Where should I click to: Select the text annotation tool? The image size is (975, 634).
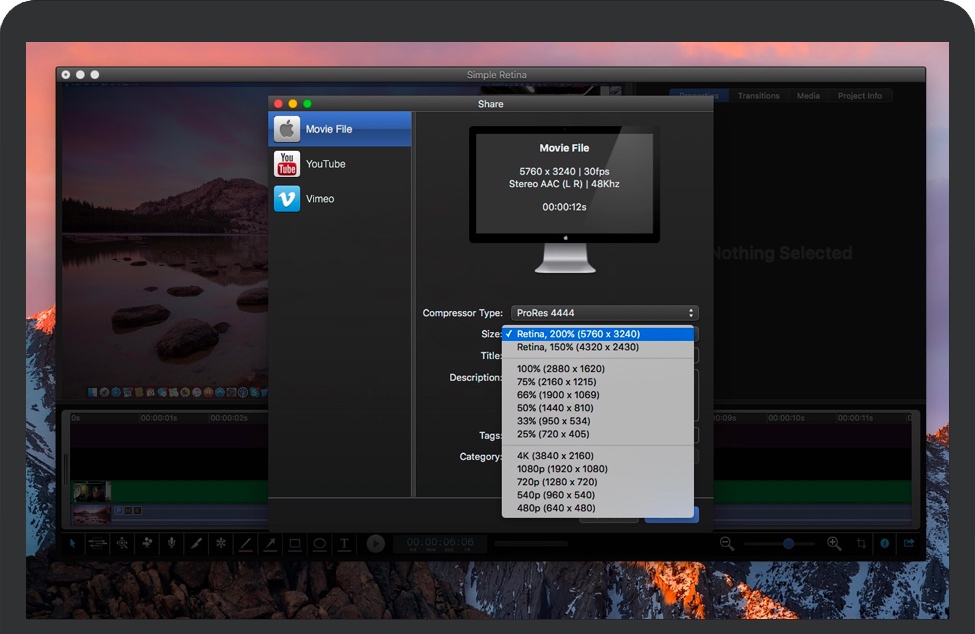pos(344,544)
